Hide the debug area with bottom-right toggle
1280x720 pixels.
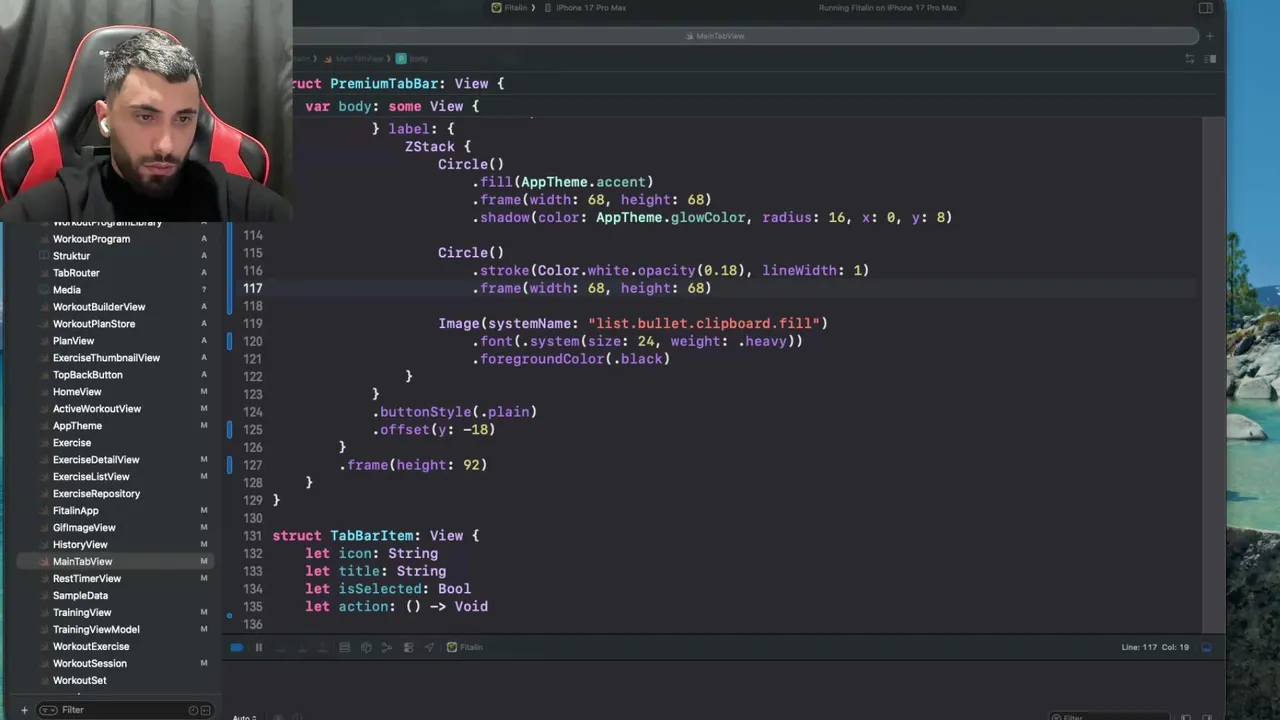(x=1206, y=648)
